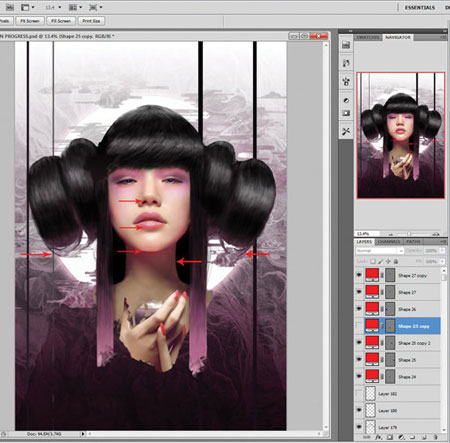Hide the Shape 25 layer
Image resolution: width=450 pixels, height=443 pixels.
click(359, 360)
